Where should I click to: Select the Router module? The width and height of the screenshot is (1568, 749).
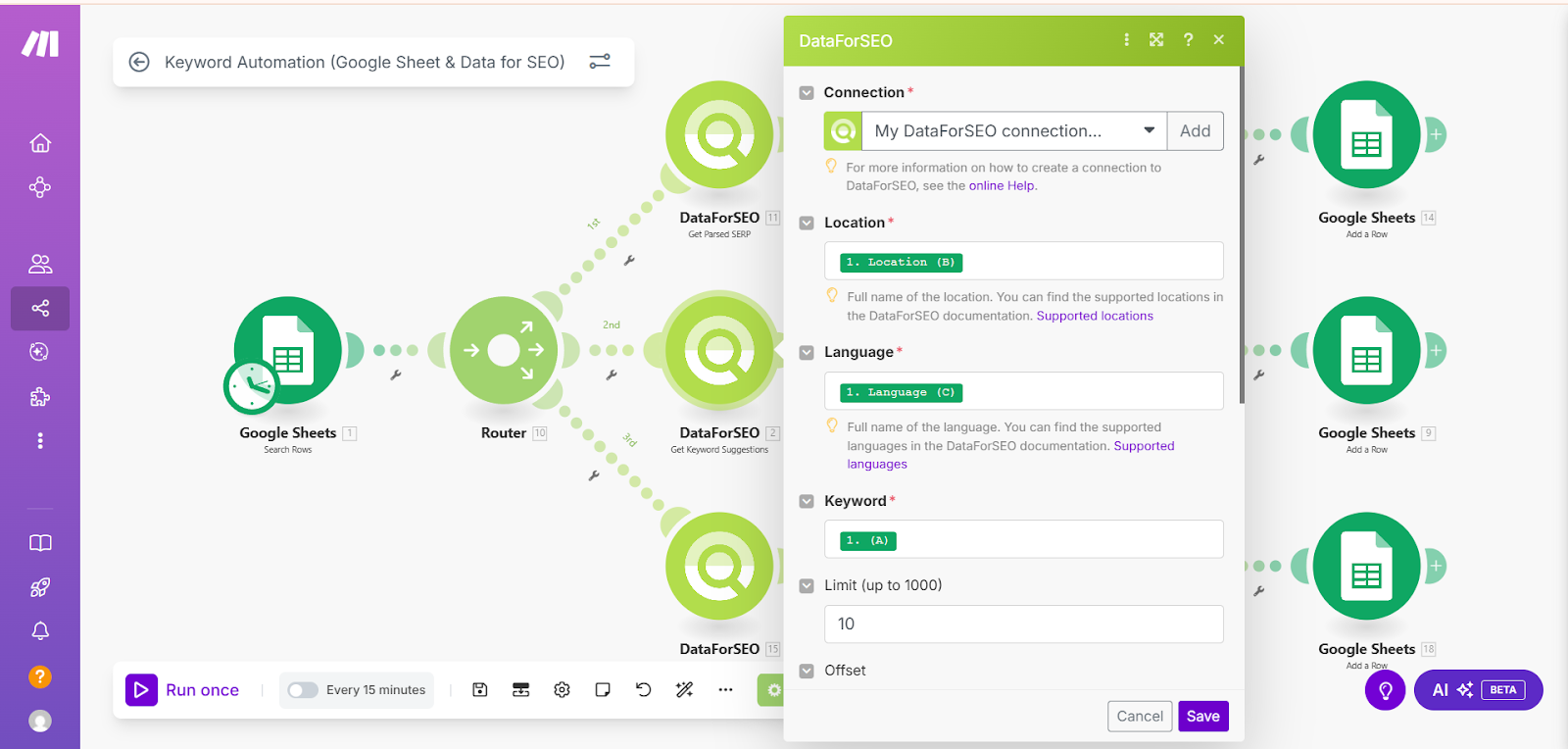point(504,350)
